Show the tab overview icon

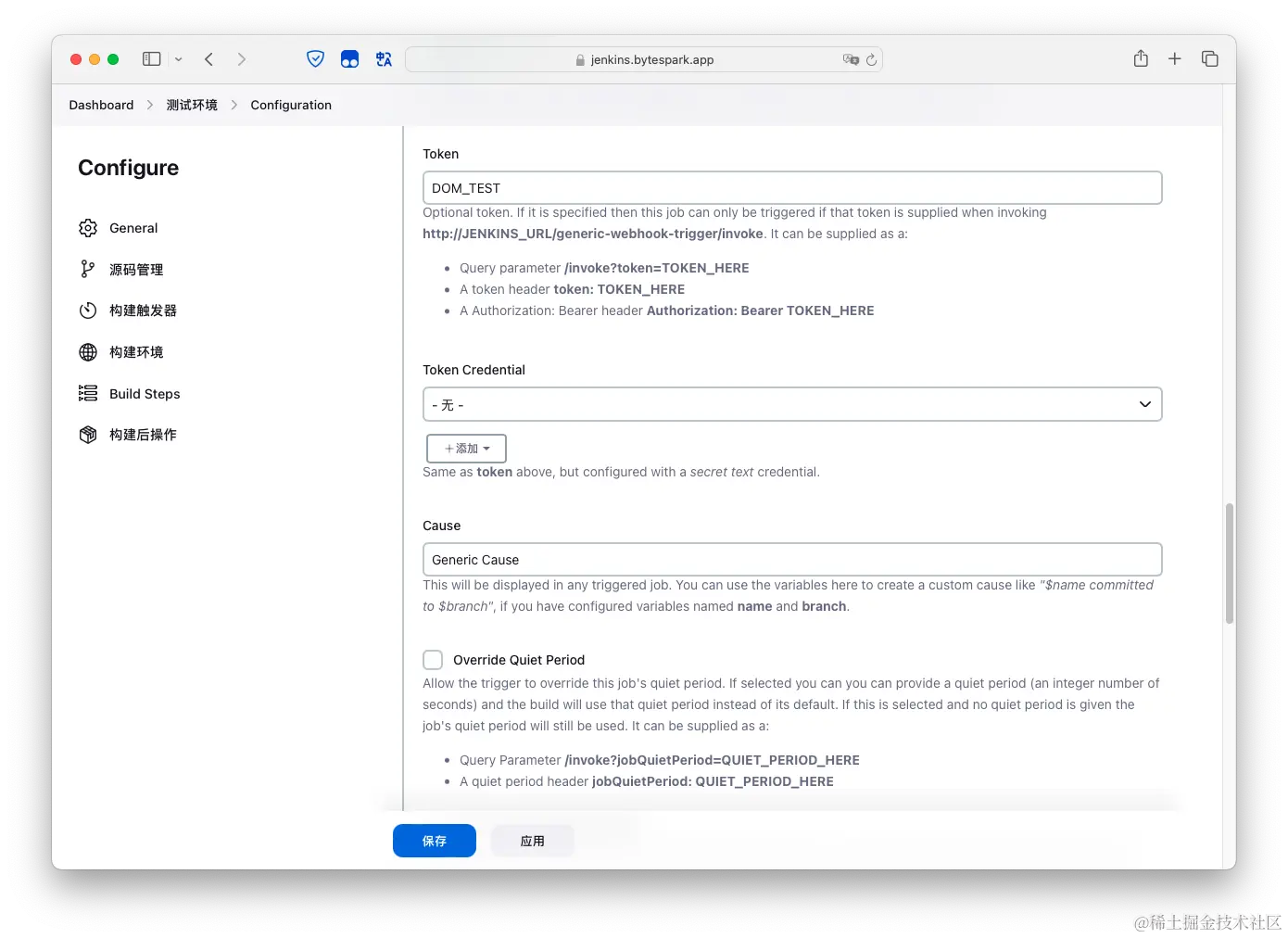point(1210,59)
